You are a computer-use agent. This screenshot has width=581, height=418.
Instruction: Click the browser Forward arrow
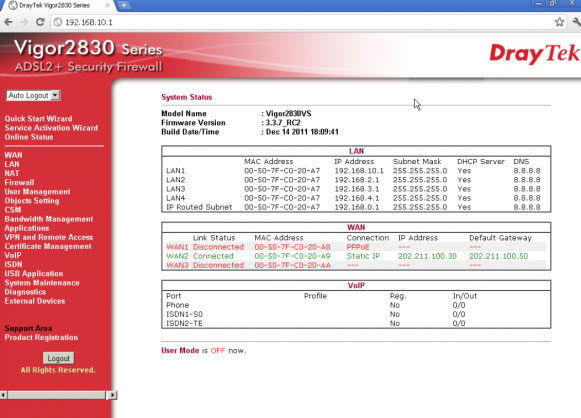coord(24,22)
